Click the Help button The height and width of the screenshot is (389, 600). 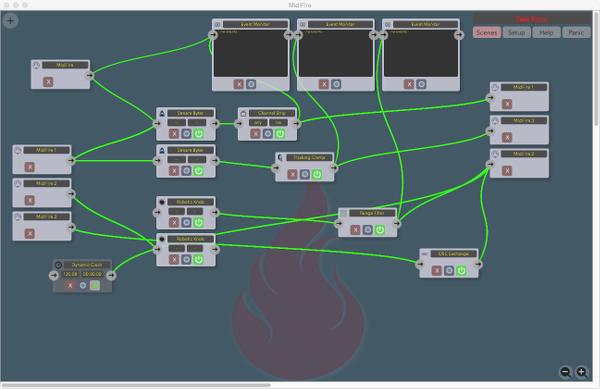point(546,33)
